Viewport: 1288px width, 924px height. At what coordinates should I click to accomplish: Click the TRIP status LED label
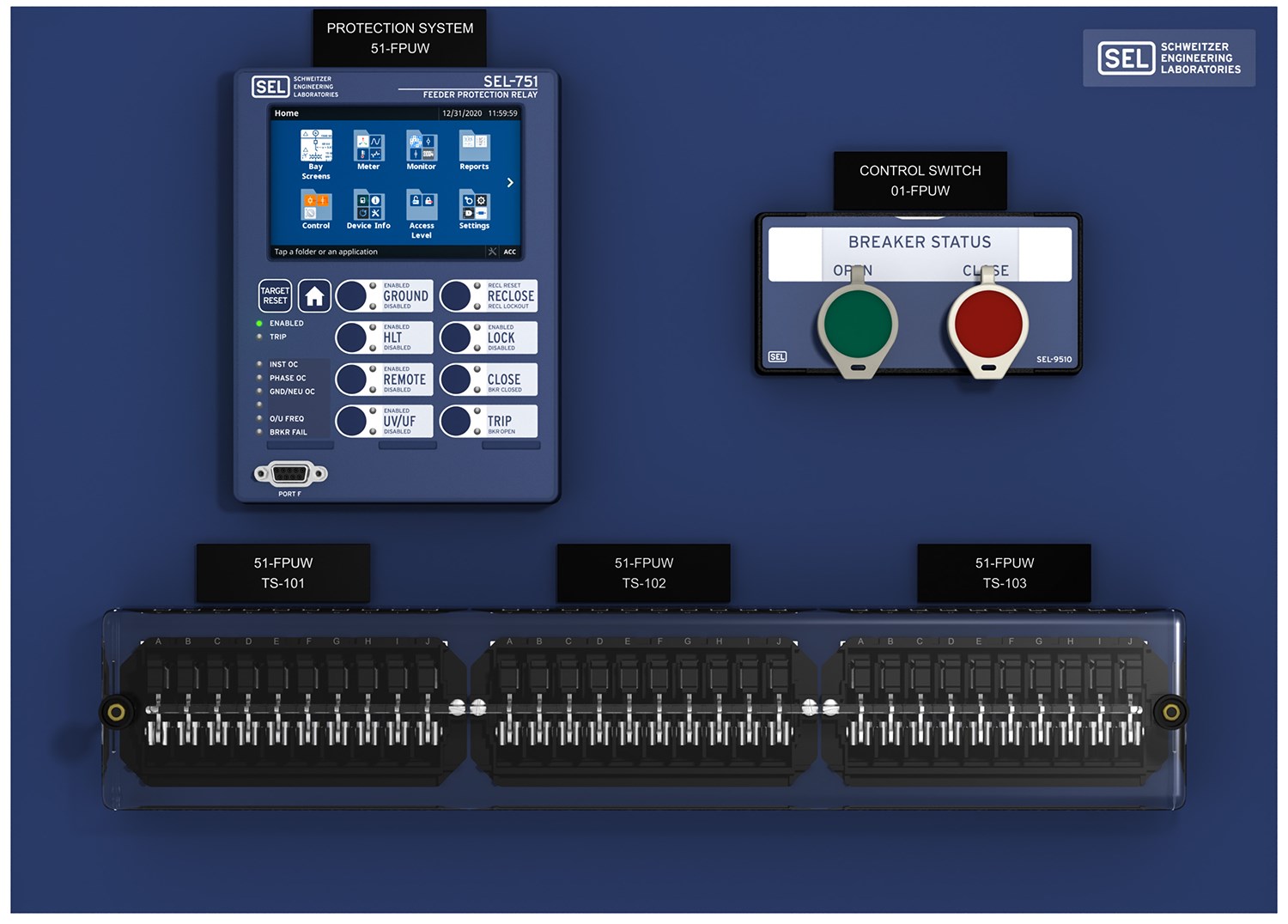click(278, 337)
